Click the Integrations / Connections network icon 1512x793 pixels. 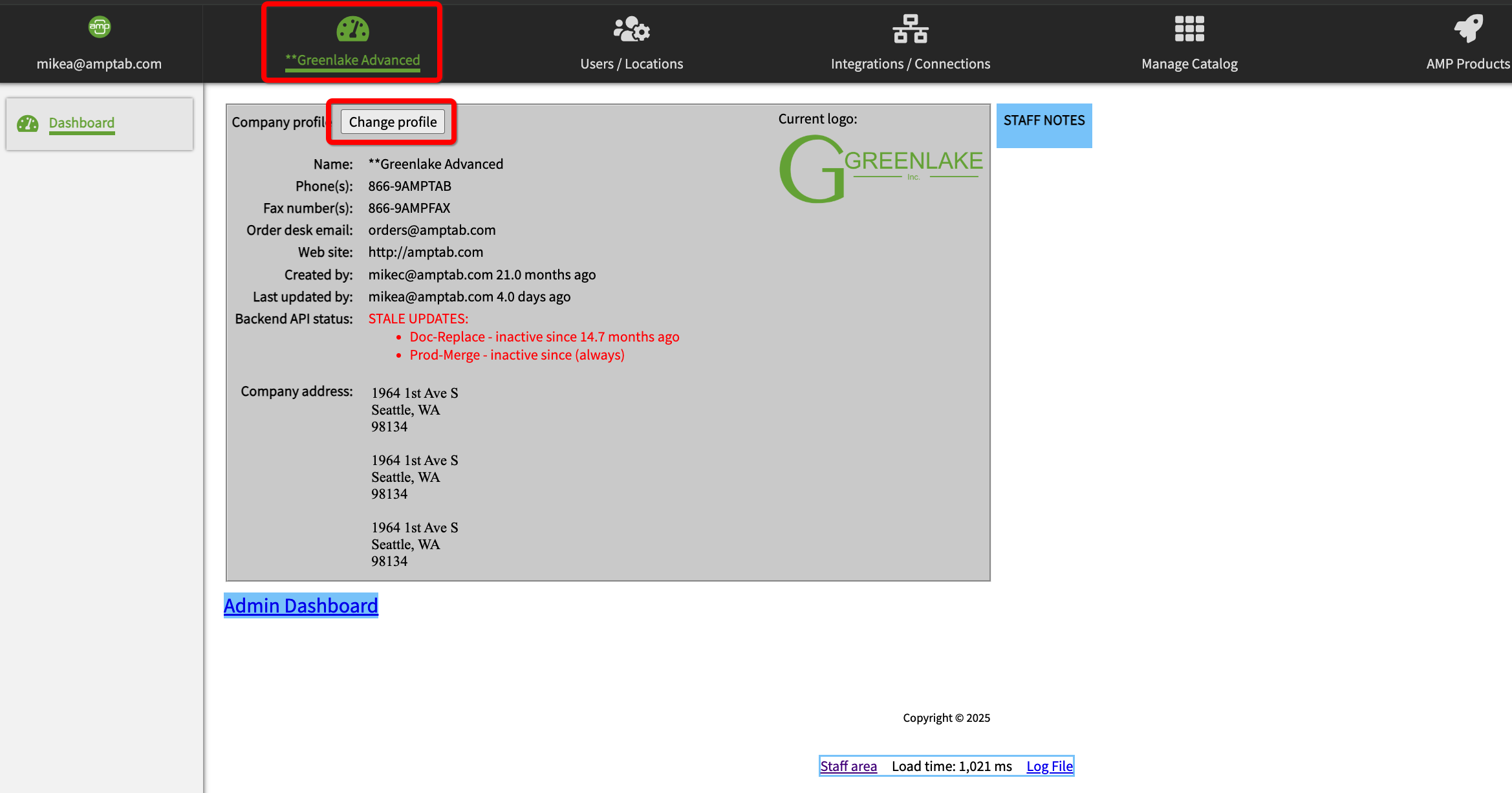tap(910, 29)
